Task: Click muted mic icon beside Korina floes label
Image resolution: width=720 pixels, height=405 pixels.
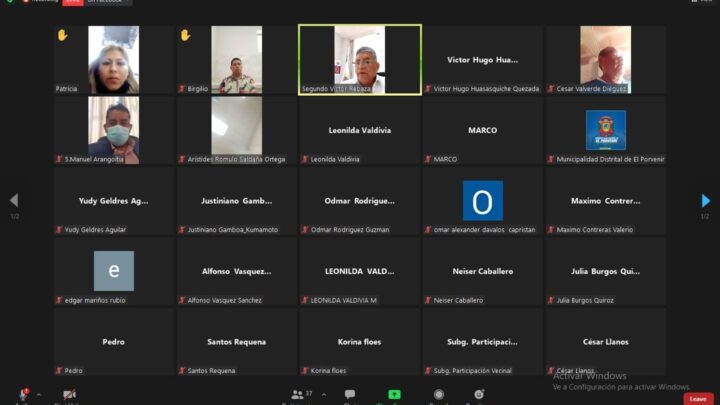Action: tap(305, 370)
